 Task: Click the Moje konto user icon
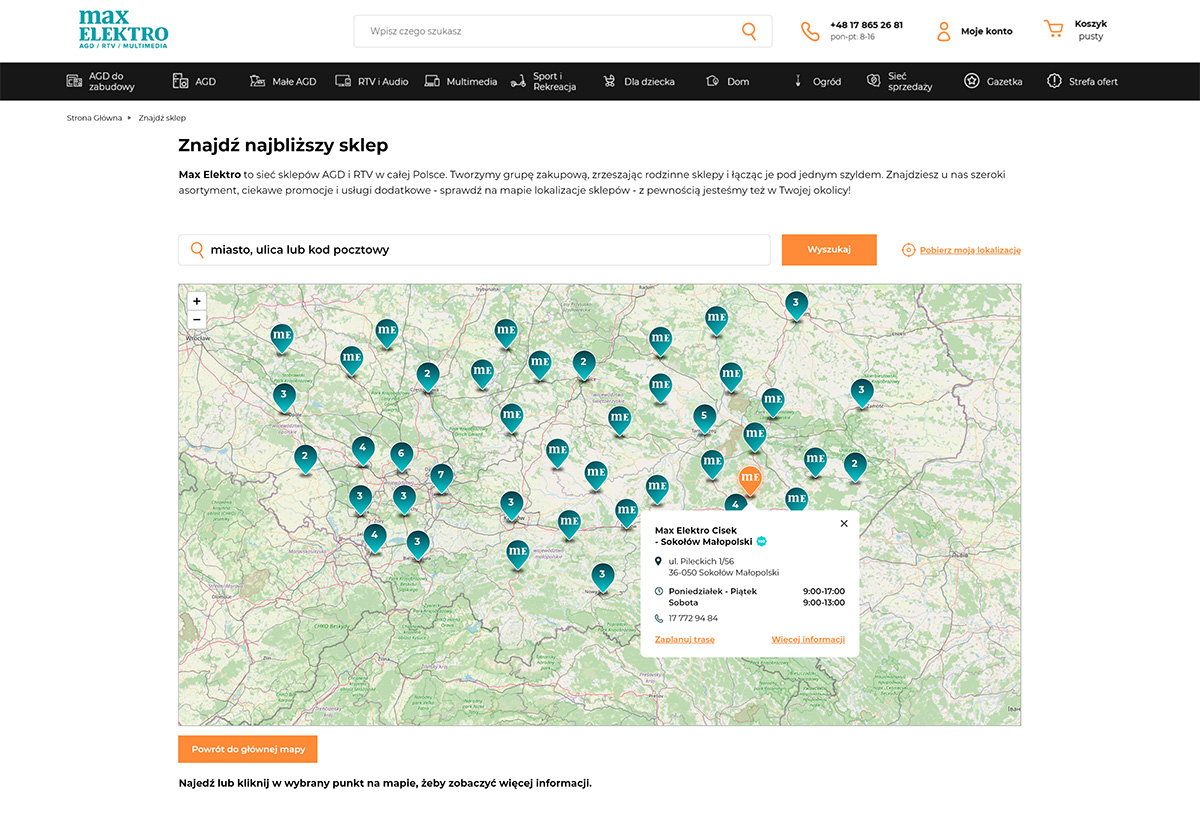click(x=943, y=31)
